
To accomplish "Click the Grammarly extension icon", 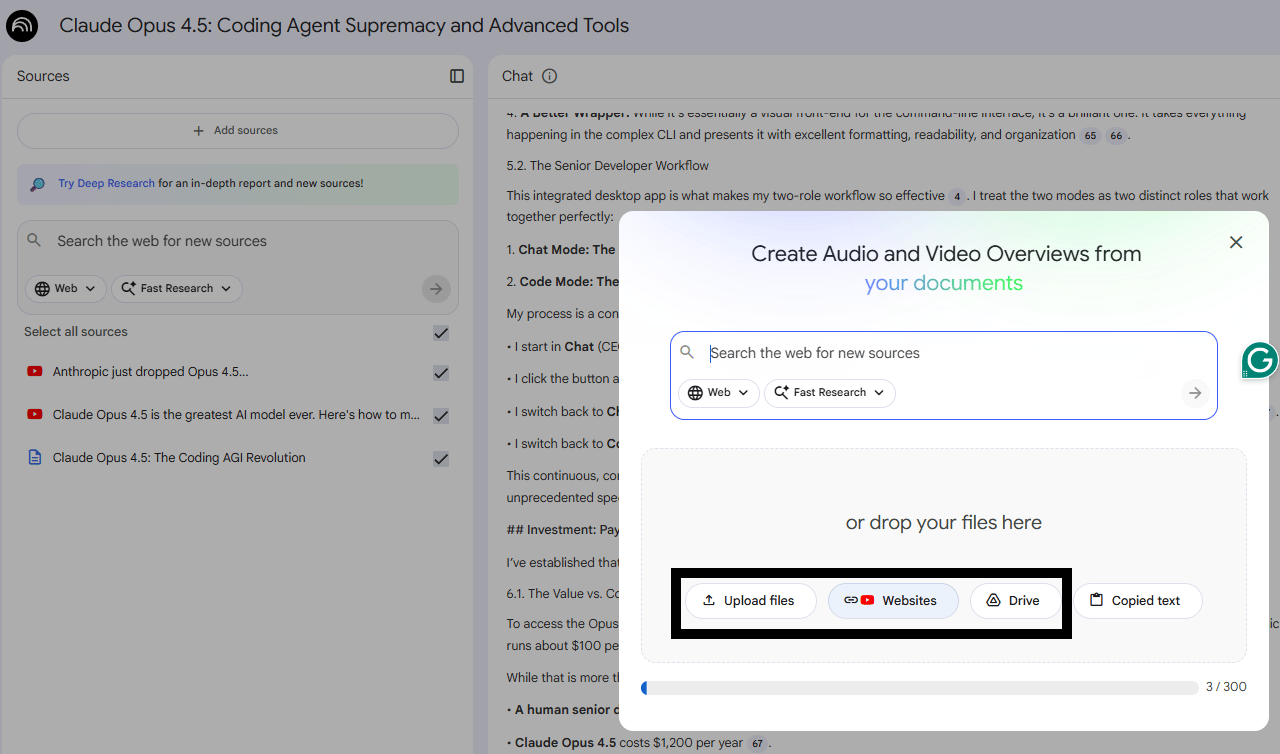I will pos(1259,360).
